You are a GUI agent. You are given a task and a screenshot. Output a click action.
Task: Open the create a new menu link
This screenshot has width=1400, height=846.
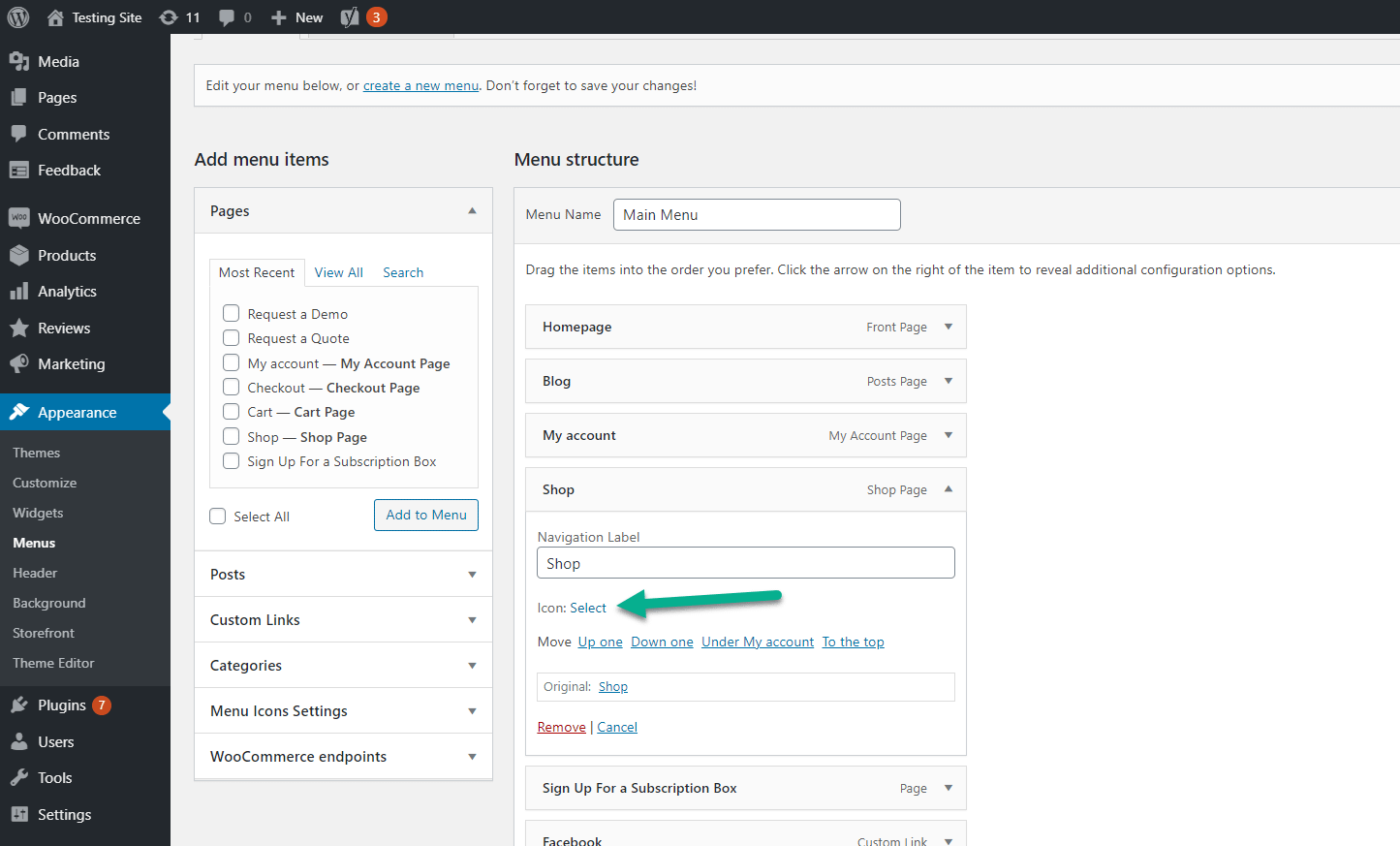point(420,85)
